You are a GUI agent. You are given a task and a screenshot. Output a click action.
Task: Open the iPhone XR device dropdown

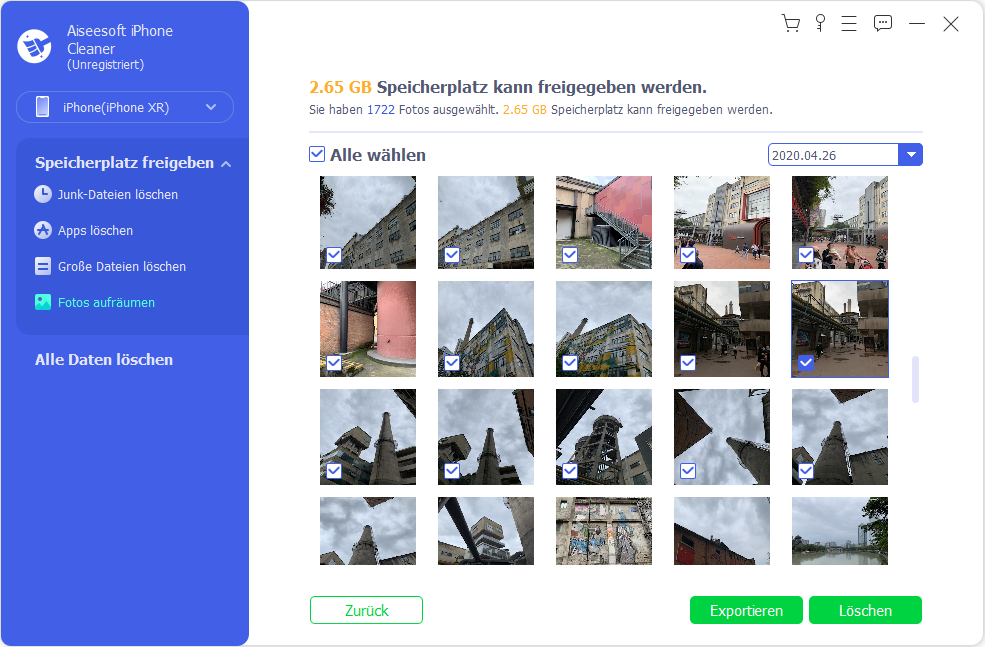click(125, 107)
